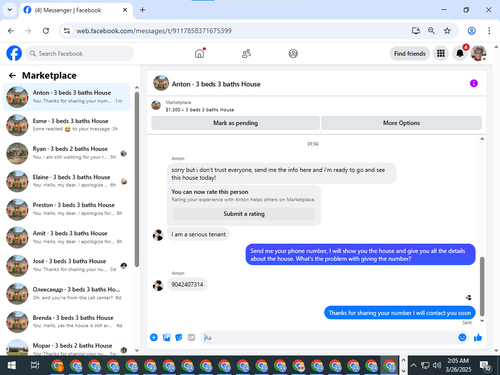Open the profile circle icon in top navigation

tap(293, 53)
